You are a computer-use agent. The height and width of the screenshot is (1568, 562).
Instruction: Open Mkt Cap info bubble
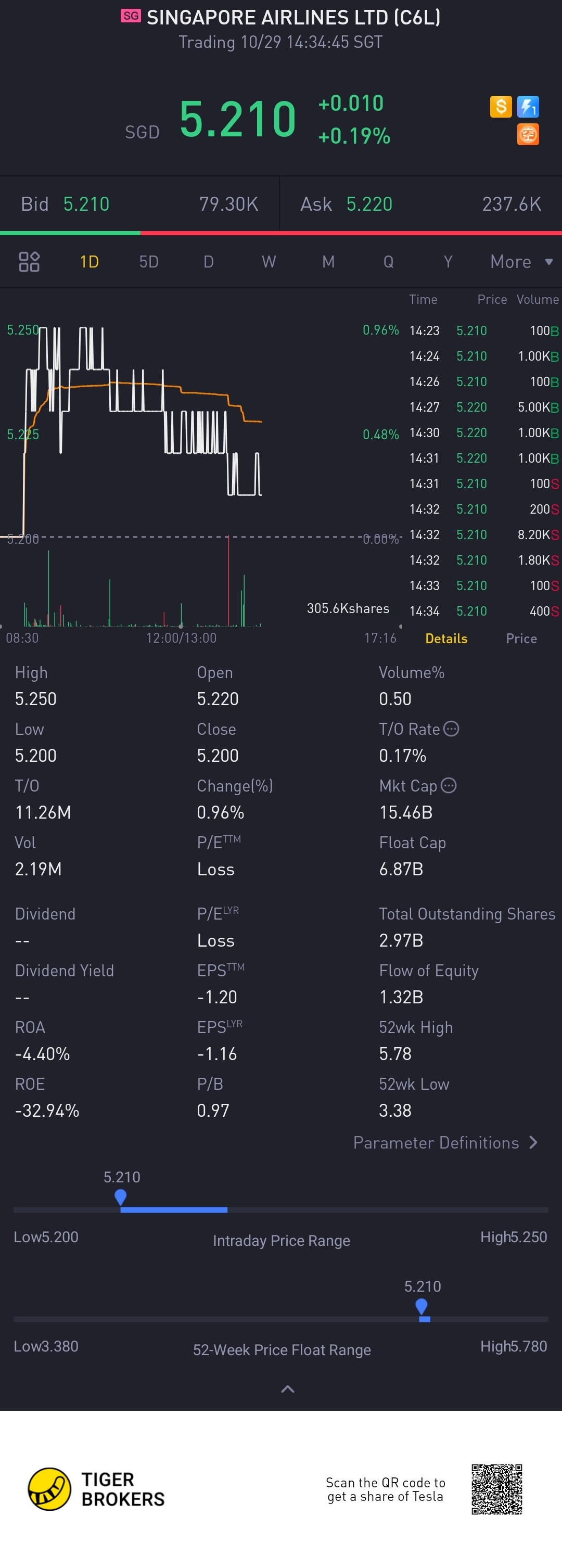449,785
